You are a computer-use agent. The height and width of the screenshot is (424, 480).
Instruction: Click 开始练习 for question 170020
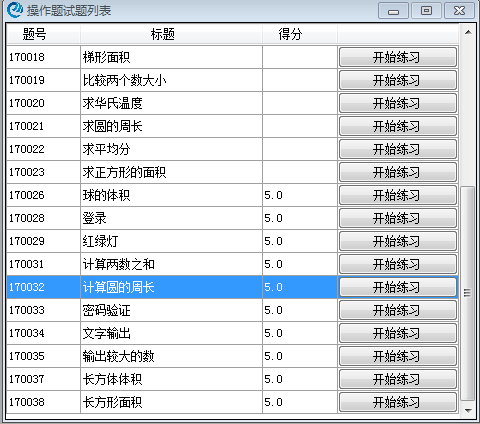[x=398, y=103]
